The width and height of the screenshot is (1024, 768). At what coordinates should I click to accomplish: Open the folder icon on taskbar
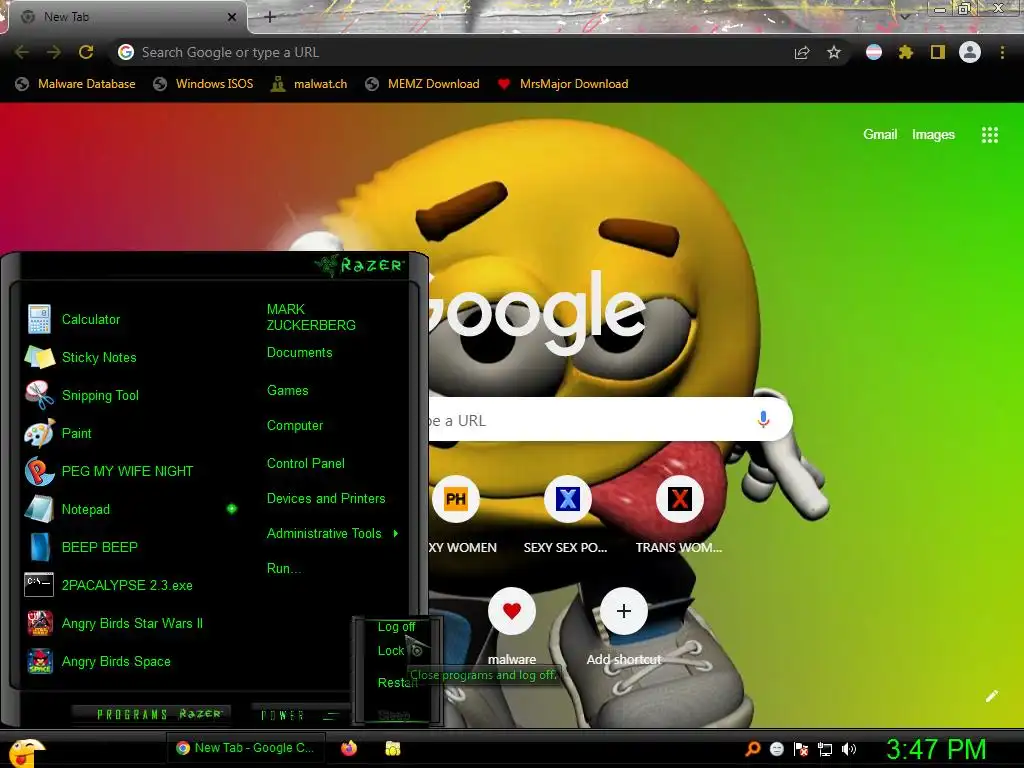pos(392,748)
